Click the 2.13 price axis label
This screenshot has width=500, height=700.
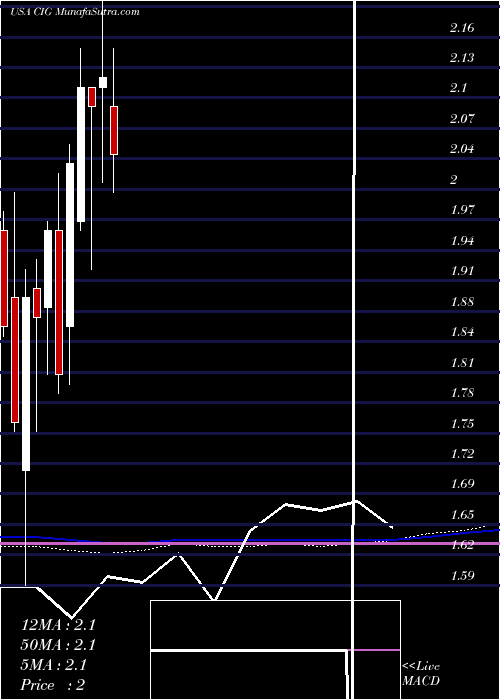click(462, 58)
